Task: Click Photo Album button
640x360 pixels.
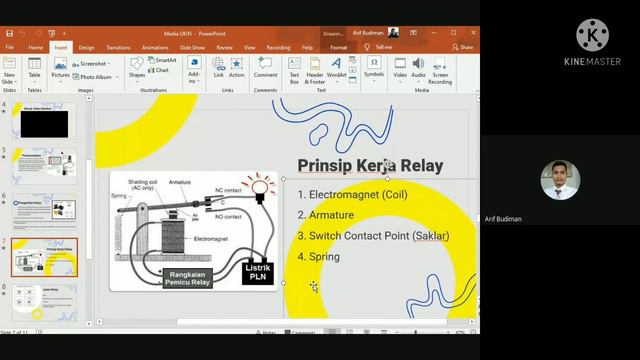Action: 92,77
